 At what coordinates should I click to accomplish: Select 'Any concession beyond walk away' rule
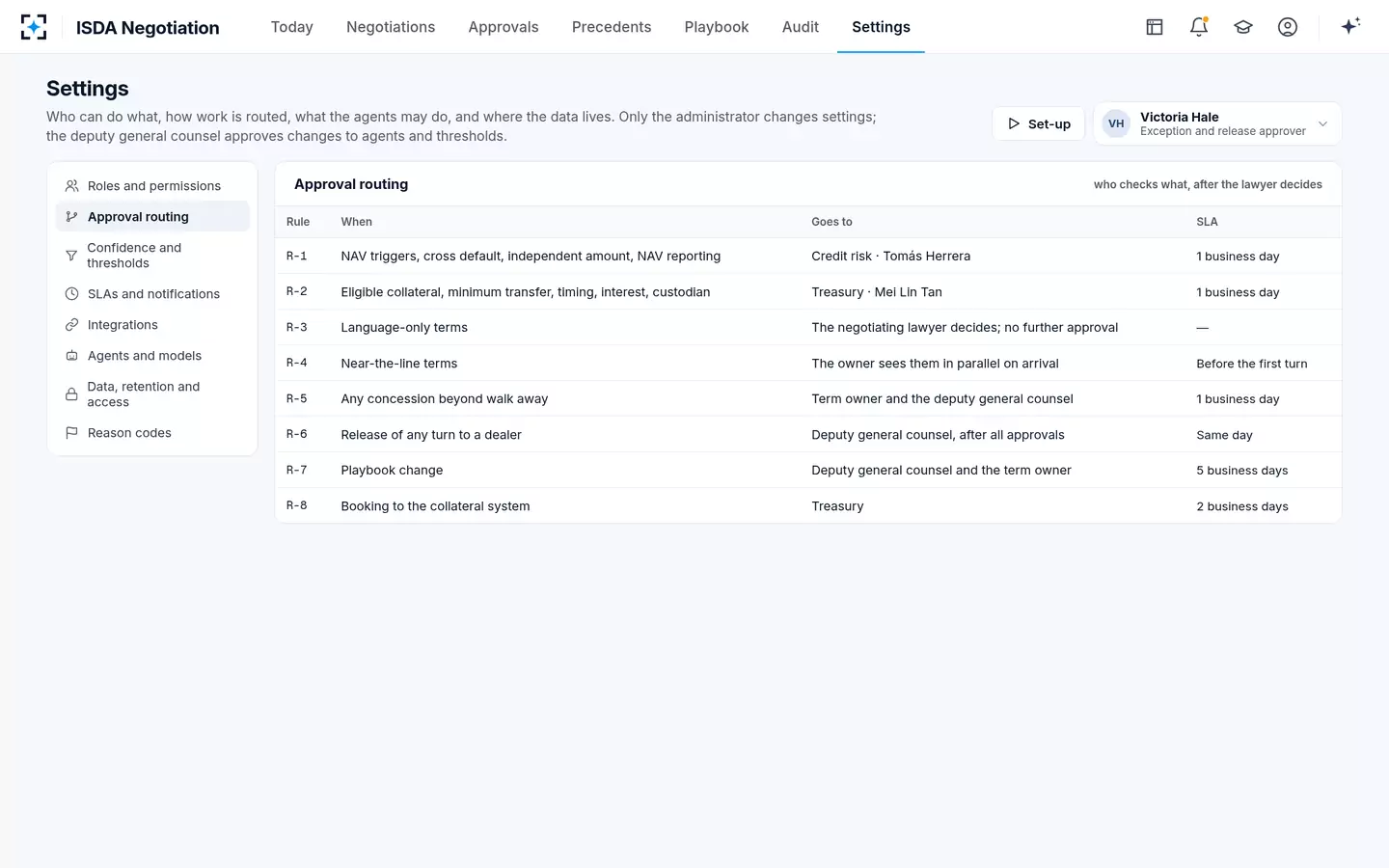445,399
